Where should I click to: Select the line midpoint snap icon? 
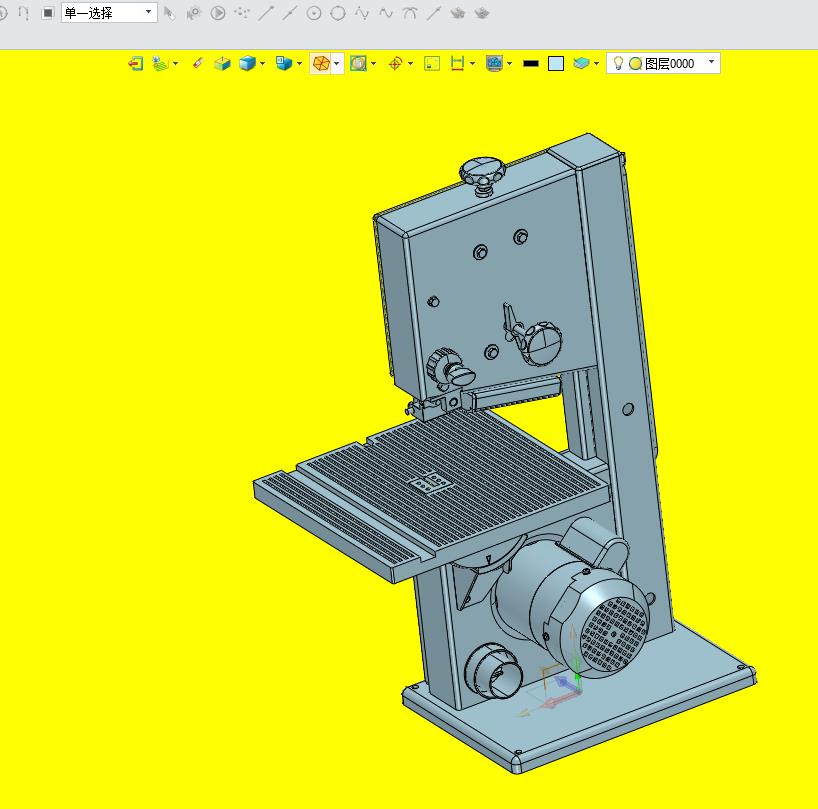290,13
